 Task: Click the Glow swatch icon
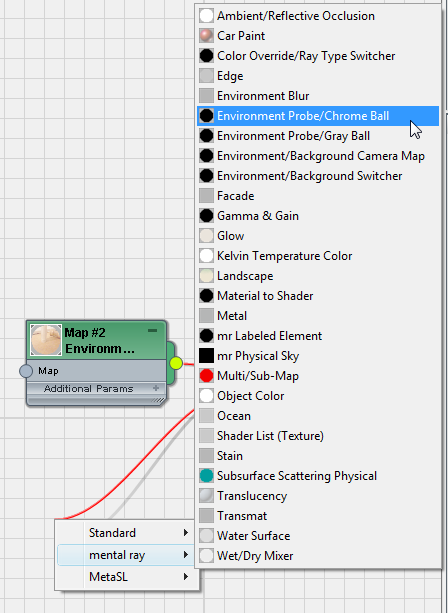coord(206,236)
